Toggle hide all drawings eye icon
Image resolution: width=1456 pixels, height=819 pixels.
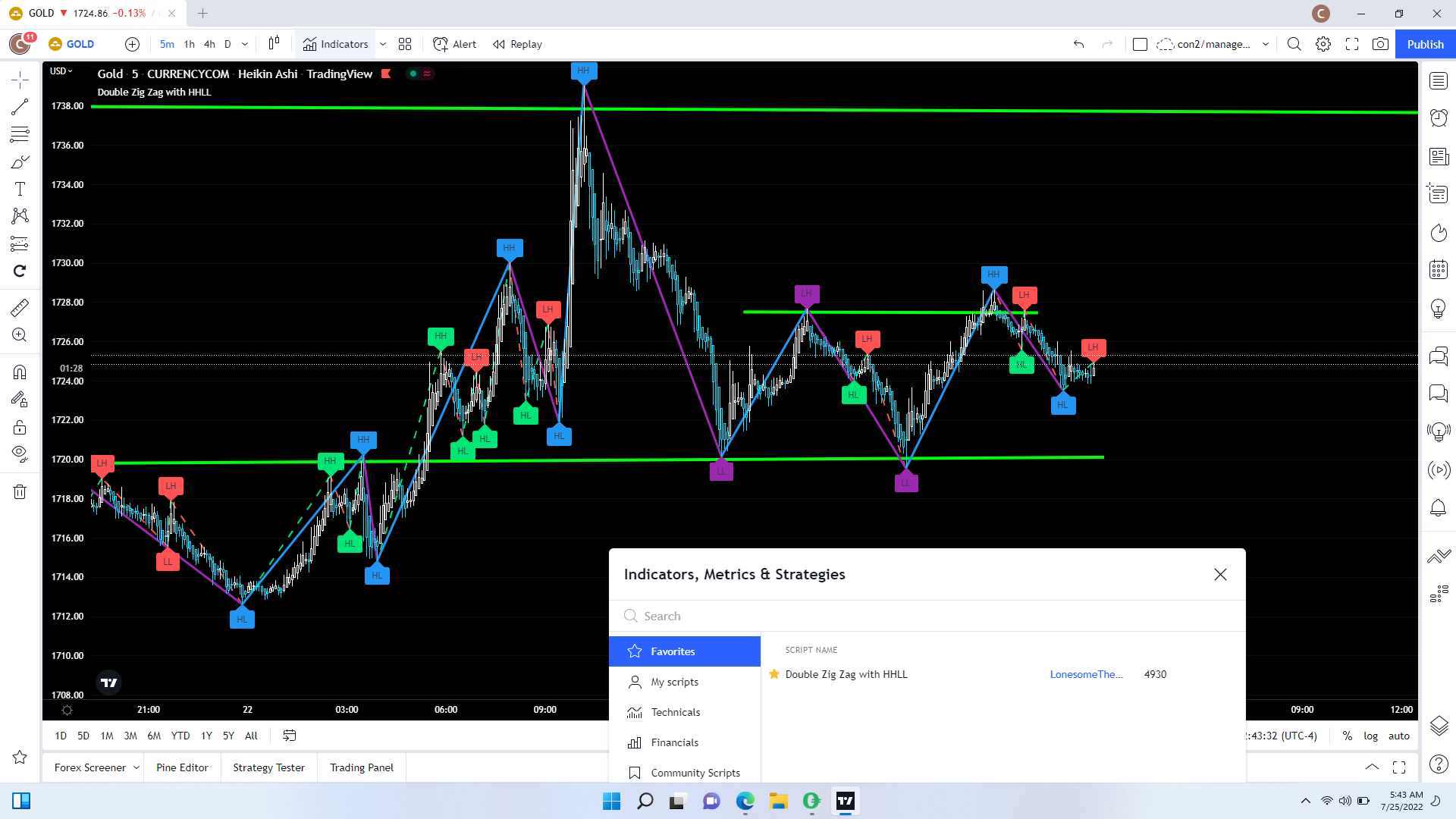(x=20, y=454)
